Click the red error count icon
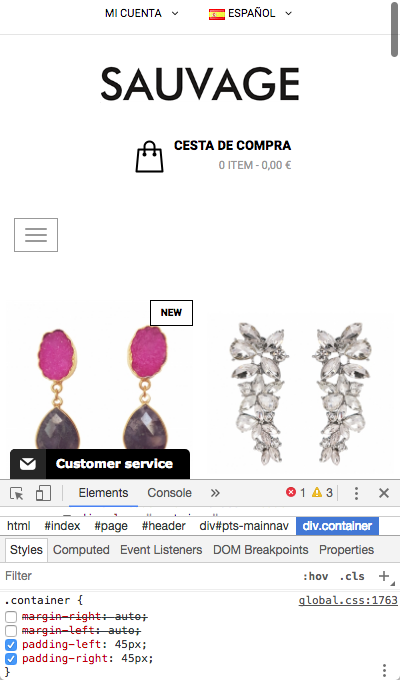 (291, 492)
